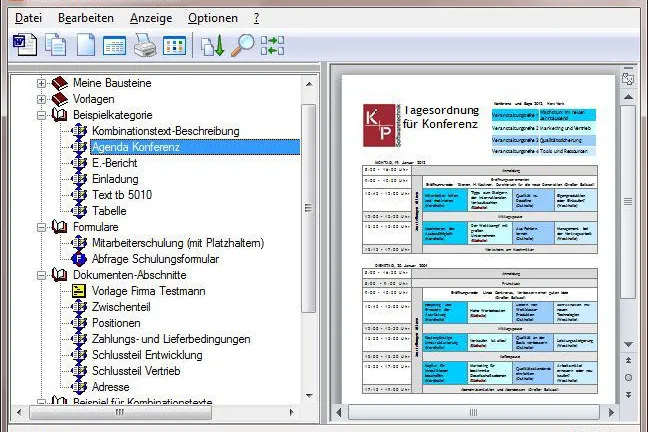Click tree panel scroll right arrow

[x=291, y=412]
